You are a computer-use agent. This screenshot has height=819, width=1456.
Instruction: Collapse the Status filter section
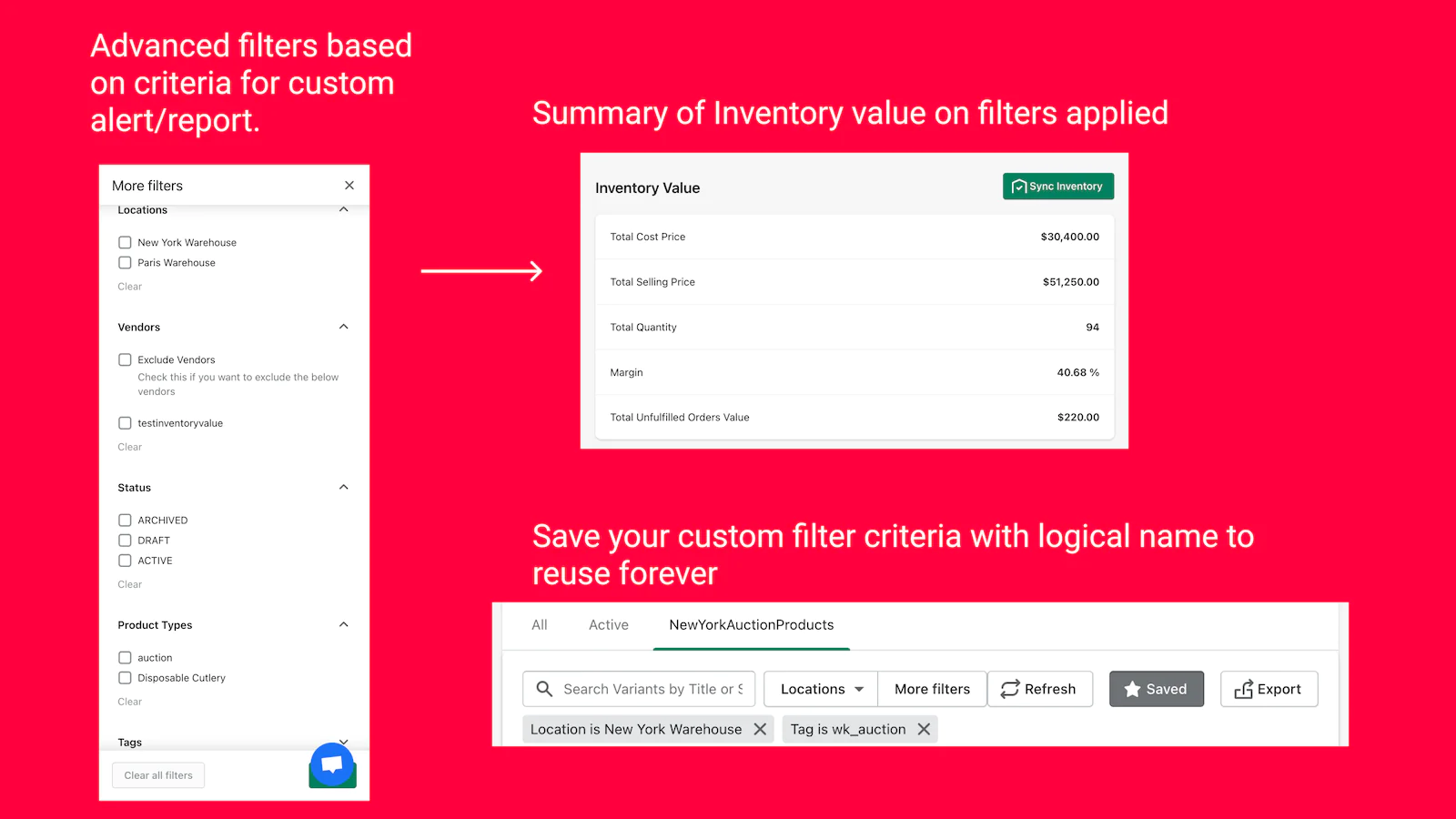(344, 488)
